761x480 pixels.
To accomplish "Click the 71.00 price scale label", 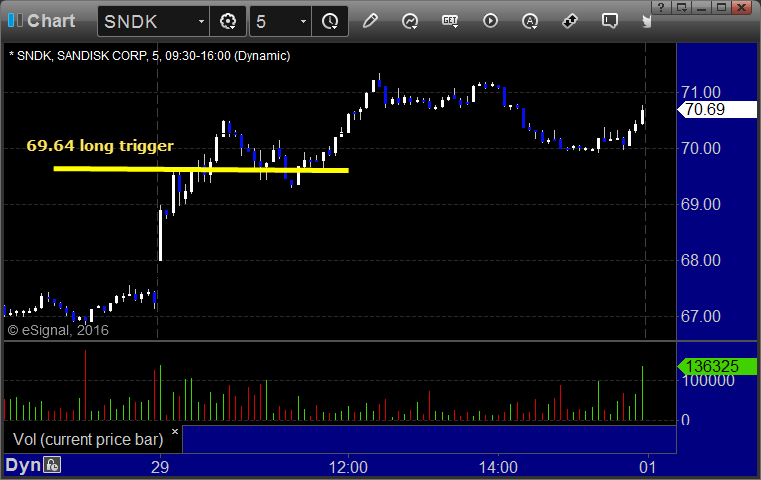I will coord(701,92).
